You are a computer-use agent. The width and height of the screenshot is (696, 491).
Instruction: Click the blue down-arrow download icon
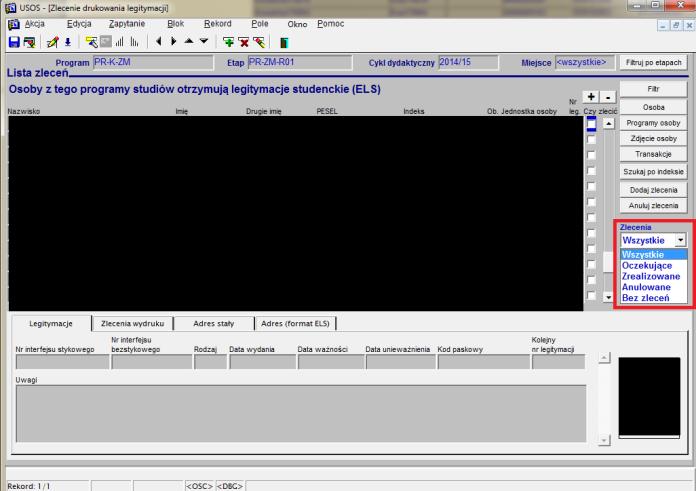coord(68,42)
